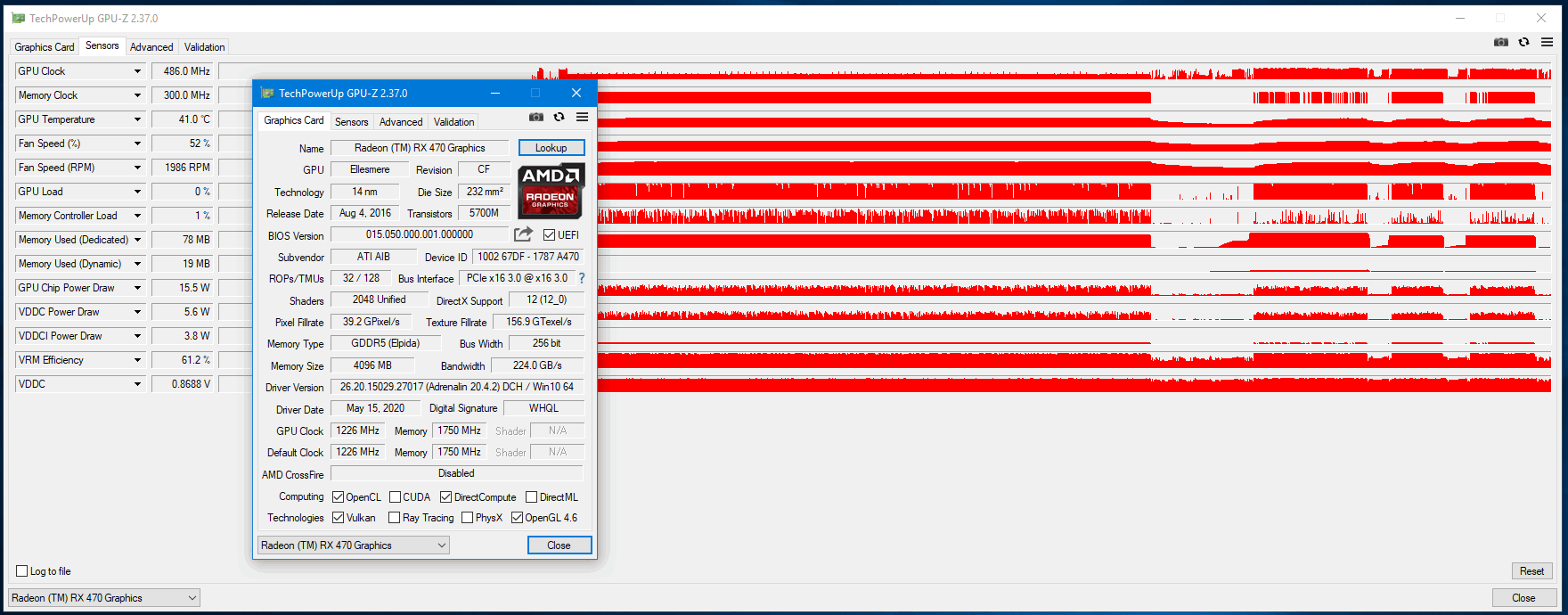Open hamburger menu in front GPU-Z window
Screen dimensions: 1568x615
point(582,117)
